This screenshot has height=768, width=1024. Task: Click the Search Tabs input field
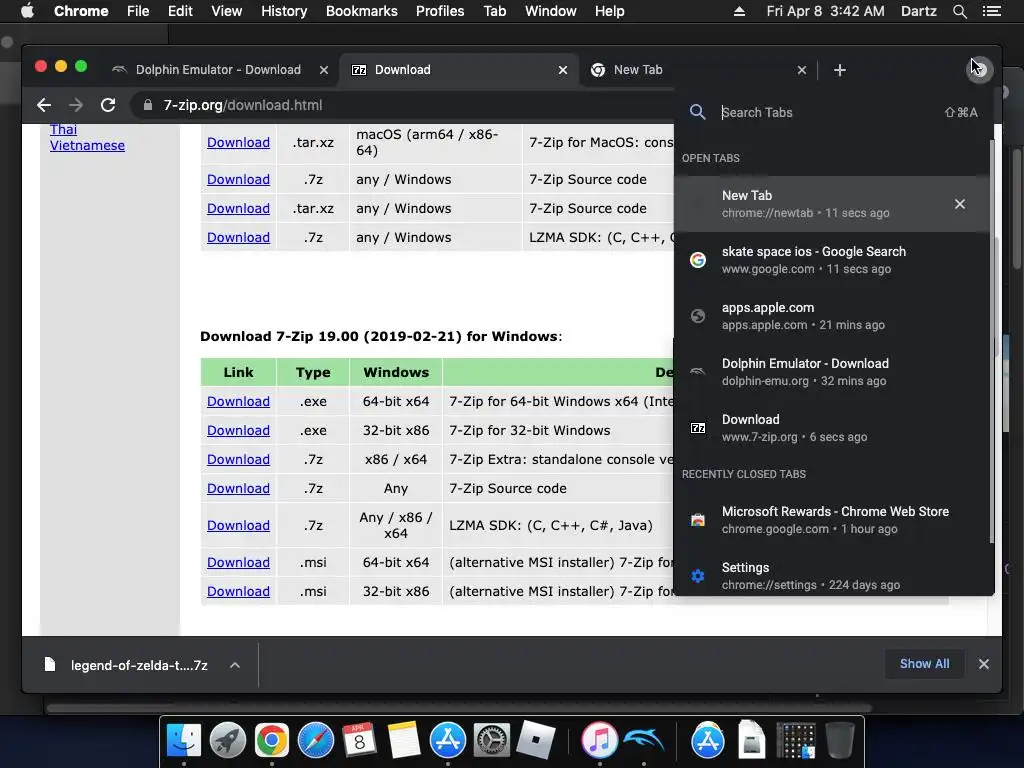pyautogui.click(x=829, y=112)
